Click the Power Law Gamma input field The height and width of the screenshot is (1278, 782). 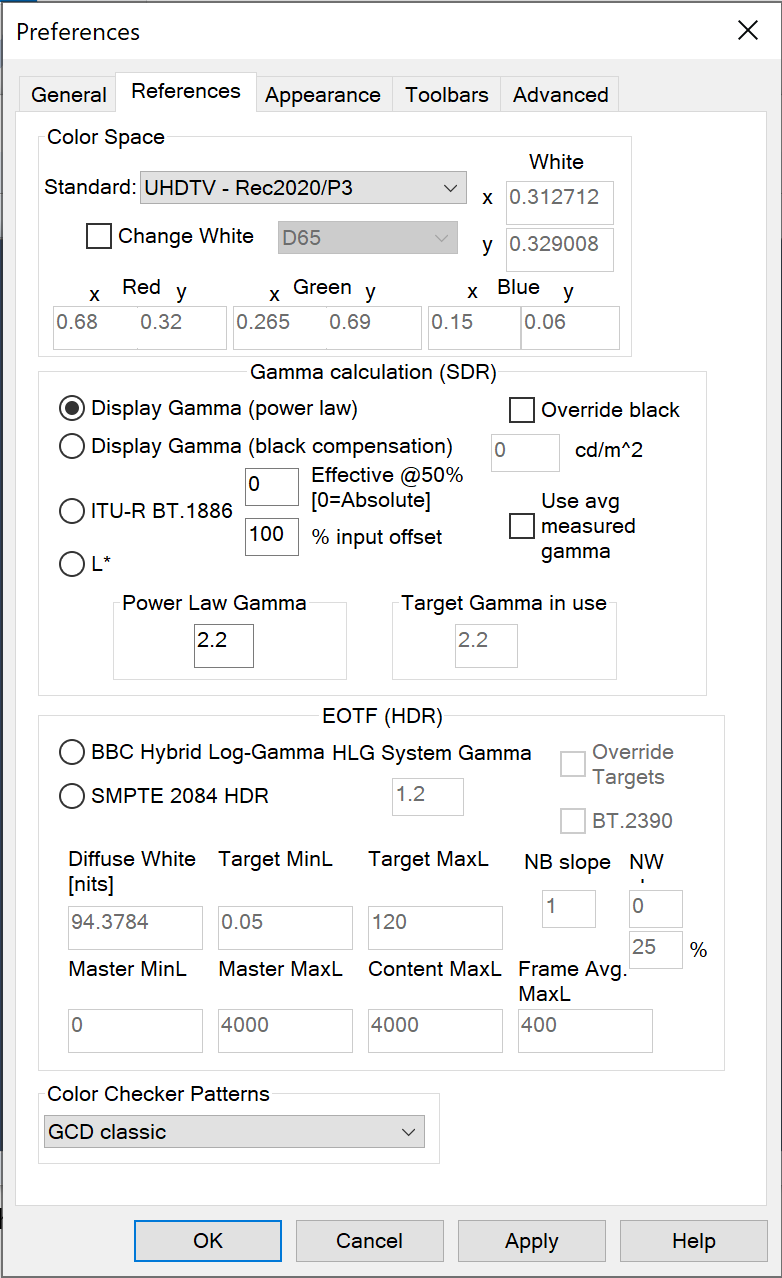[x=223, y=646]
